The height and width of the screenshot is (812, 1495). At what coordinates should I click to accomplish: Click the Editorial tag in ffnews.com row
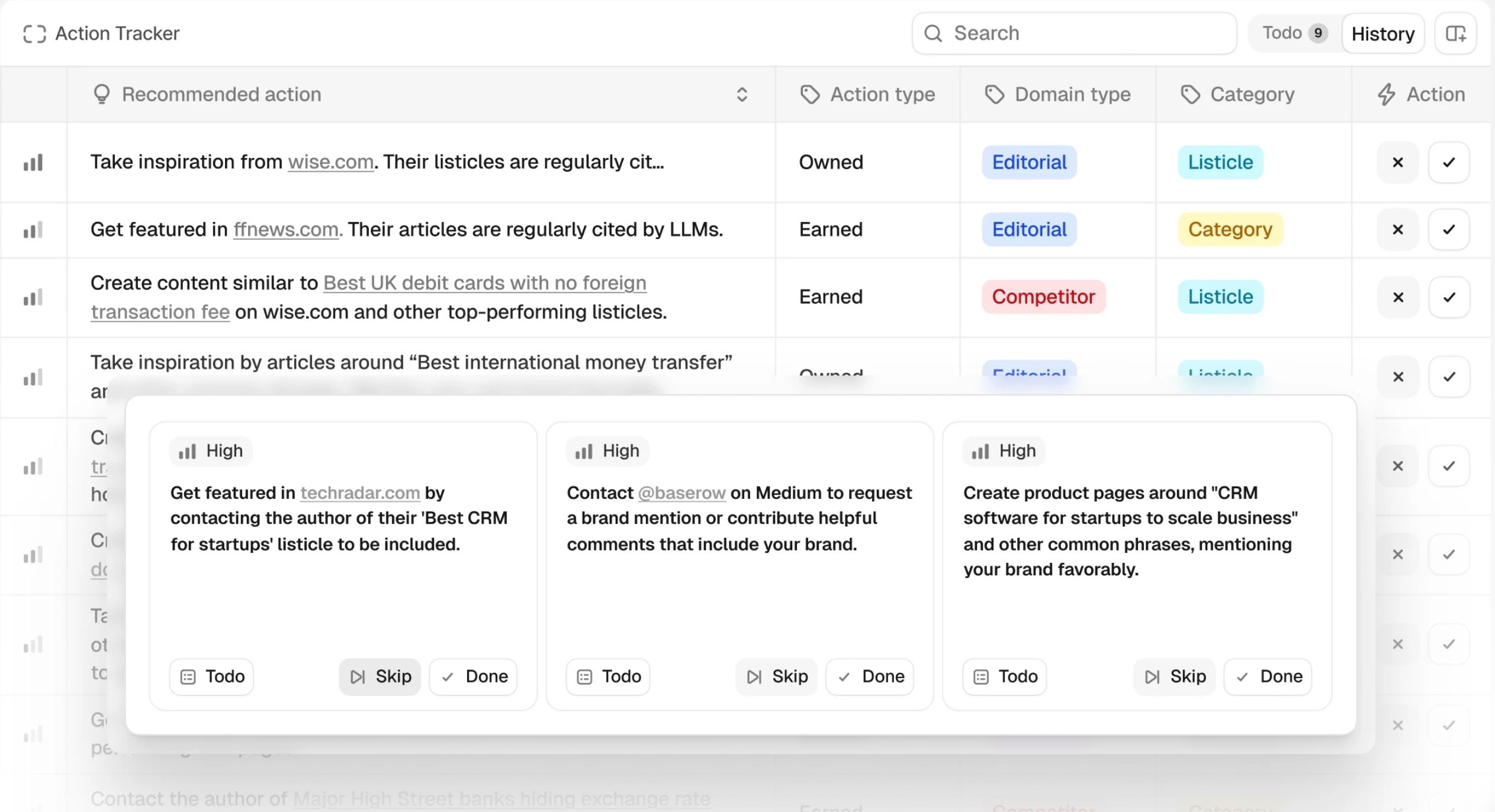(x=1029, y=230)
